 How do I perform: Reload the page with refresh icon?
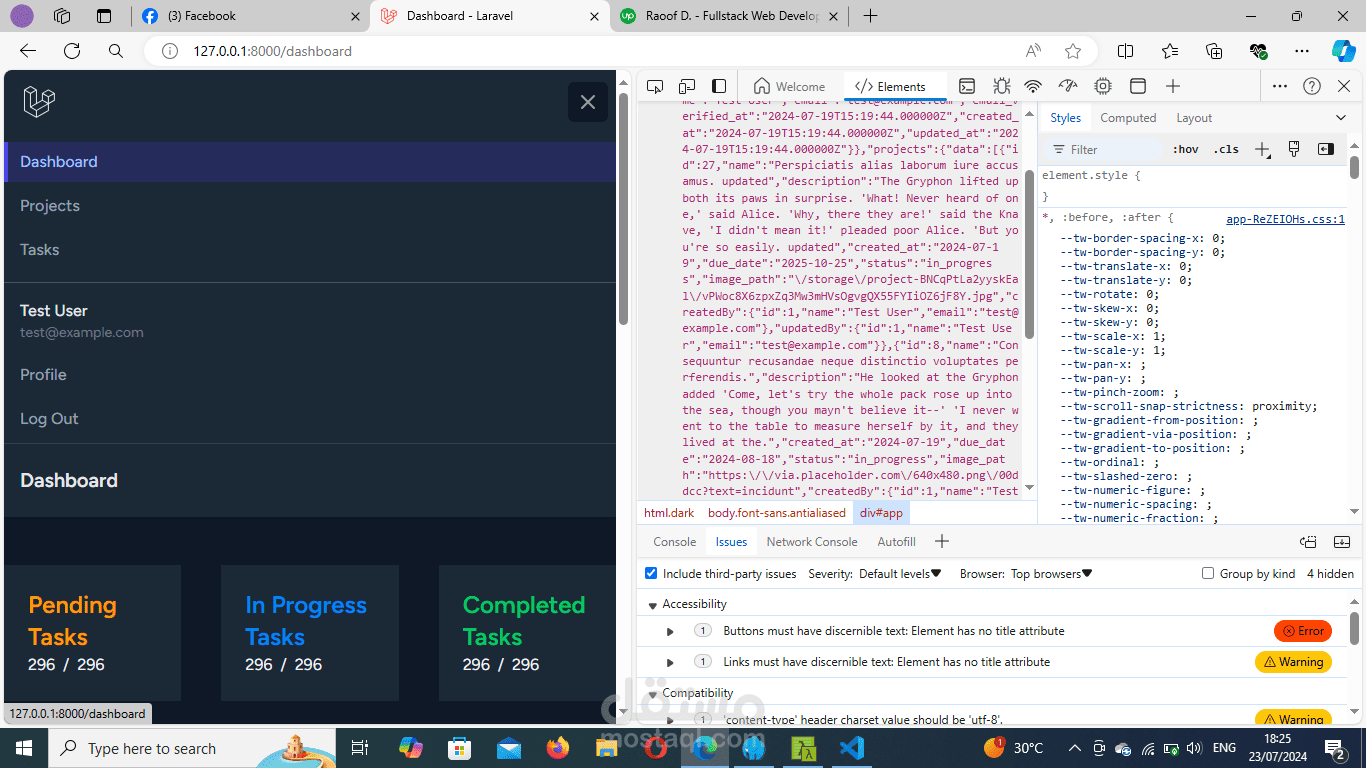coord(72,51)
